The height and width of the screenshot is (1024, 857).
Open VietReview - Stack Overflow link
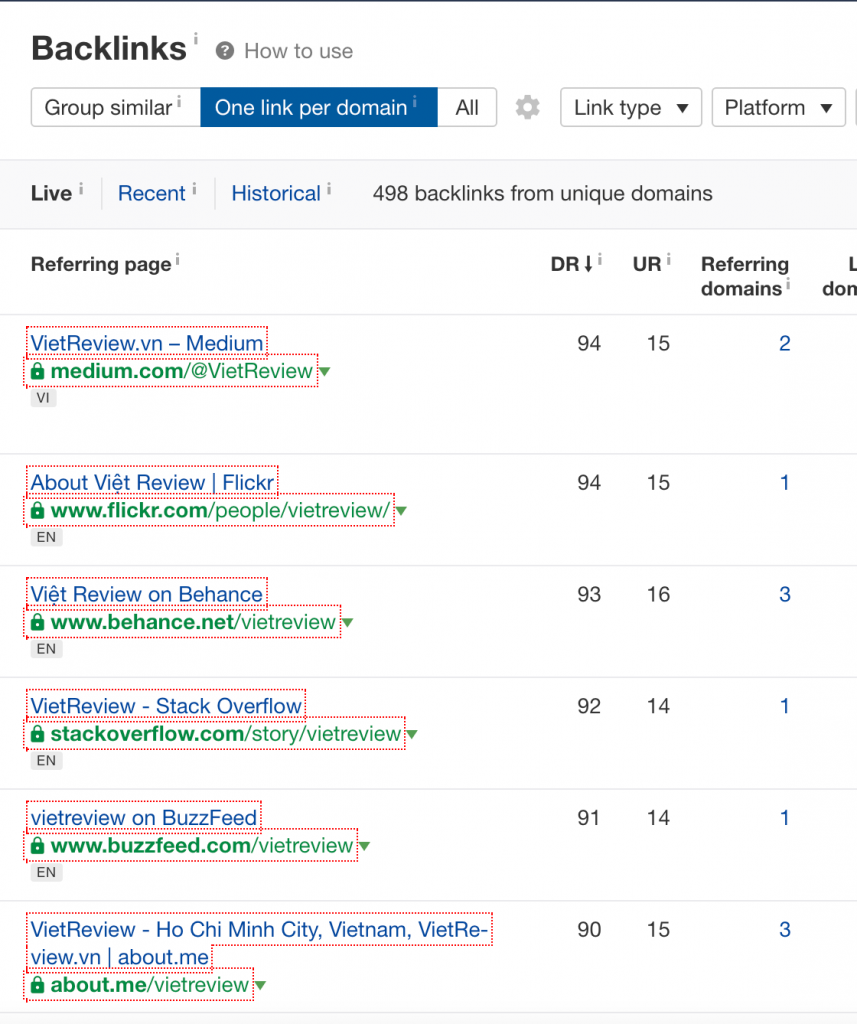(166, 705)
